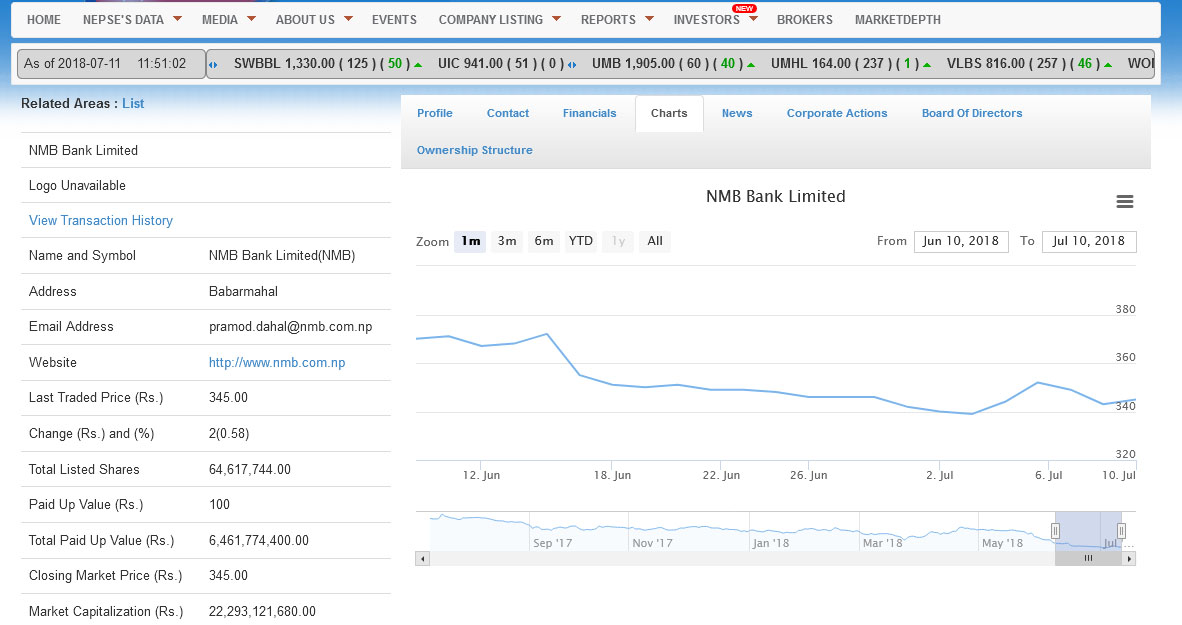Image resolution: width=1182 pixels, height=625 pixels.
Task: Click the '2. Jul' x-axis label
Action: tap(940, 475)
